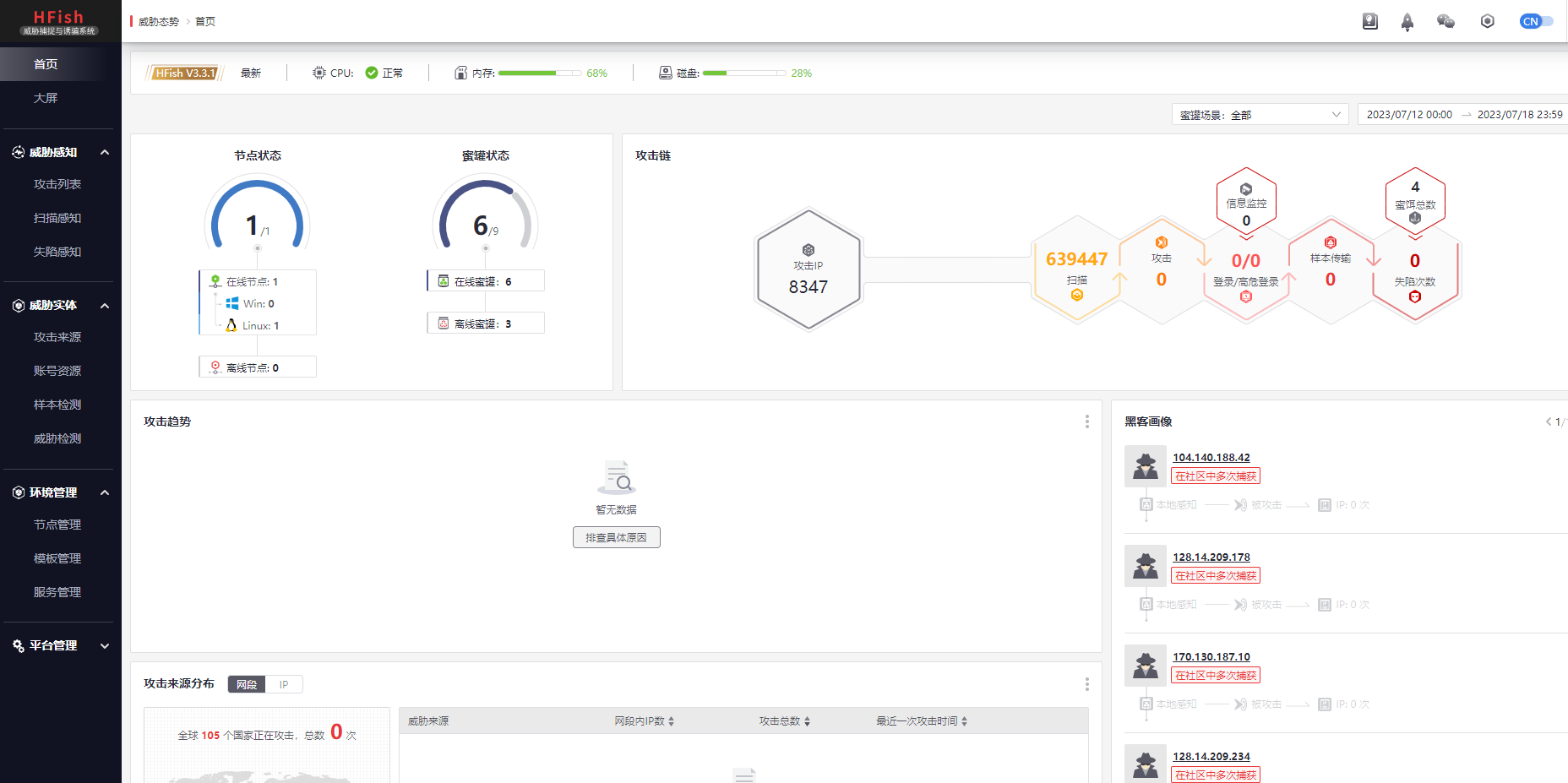Click the disk 磁盘 icon

(x=666, y=73)
